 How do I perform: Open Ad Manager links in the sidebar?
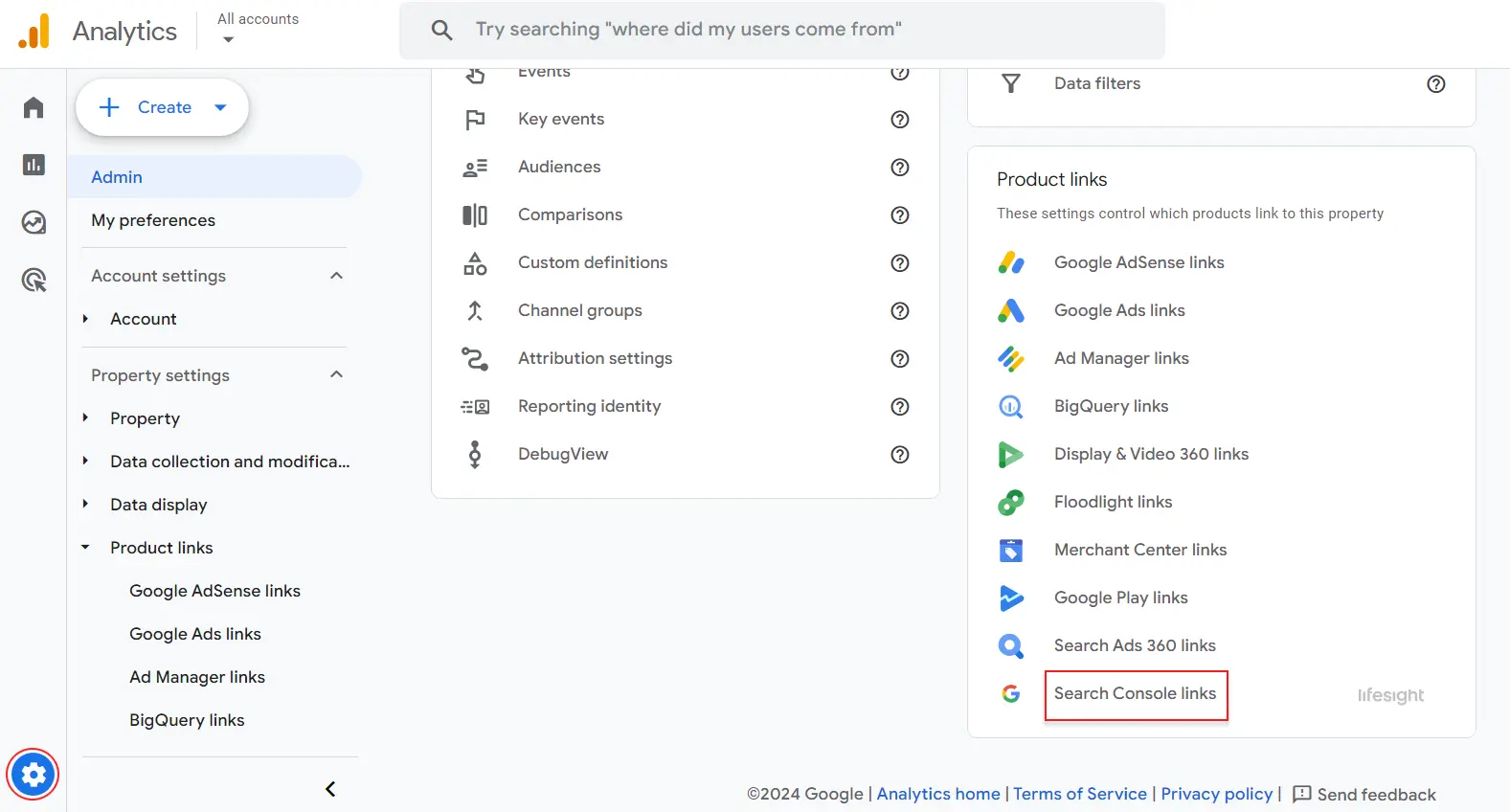pos(197,677)
